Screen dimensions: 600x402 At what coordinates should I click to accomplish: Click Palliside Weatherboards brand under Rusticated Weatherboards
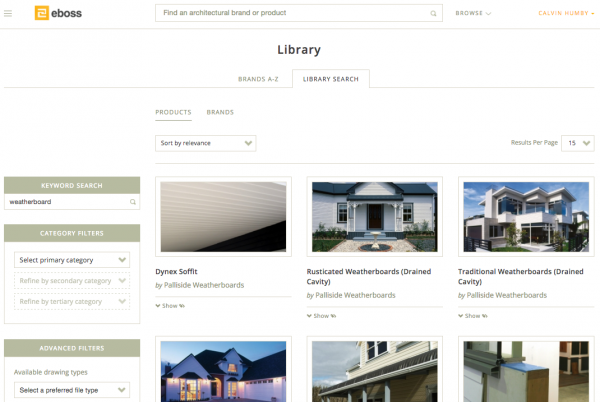pos(355,295)
